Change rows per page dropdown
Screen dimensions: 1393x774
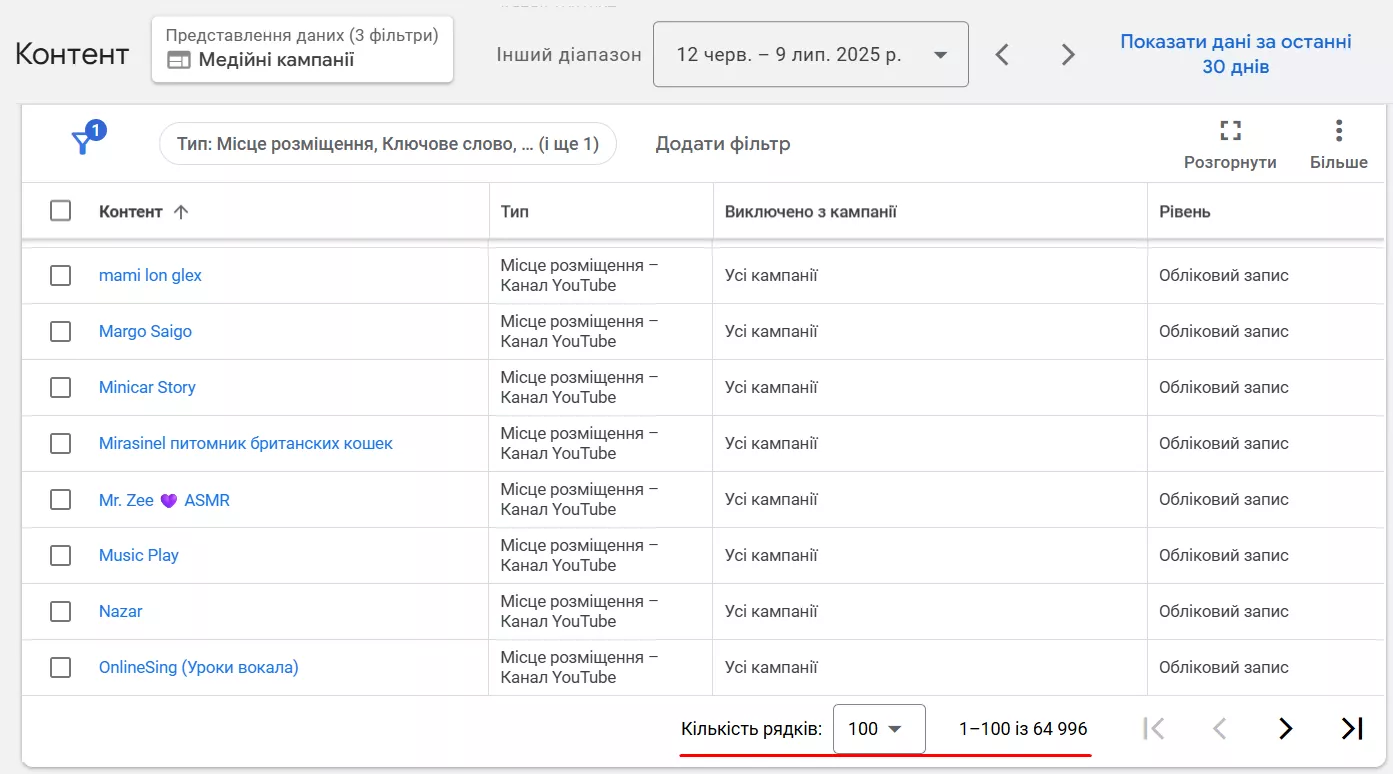(878, 729)
